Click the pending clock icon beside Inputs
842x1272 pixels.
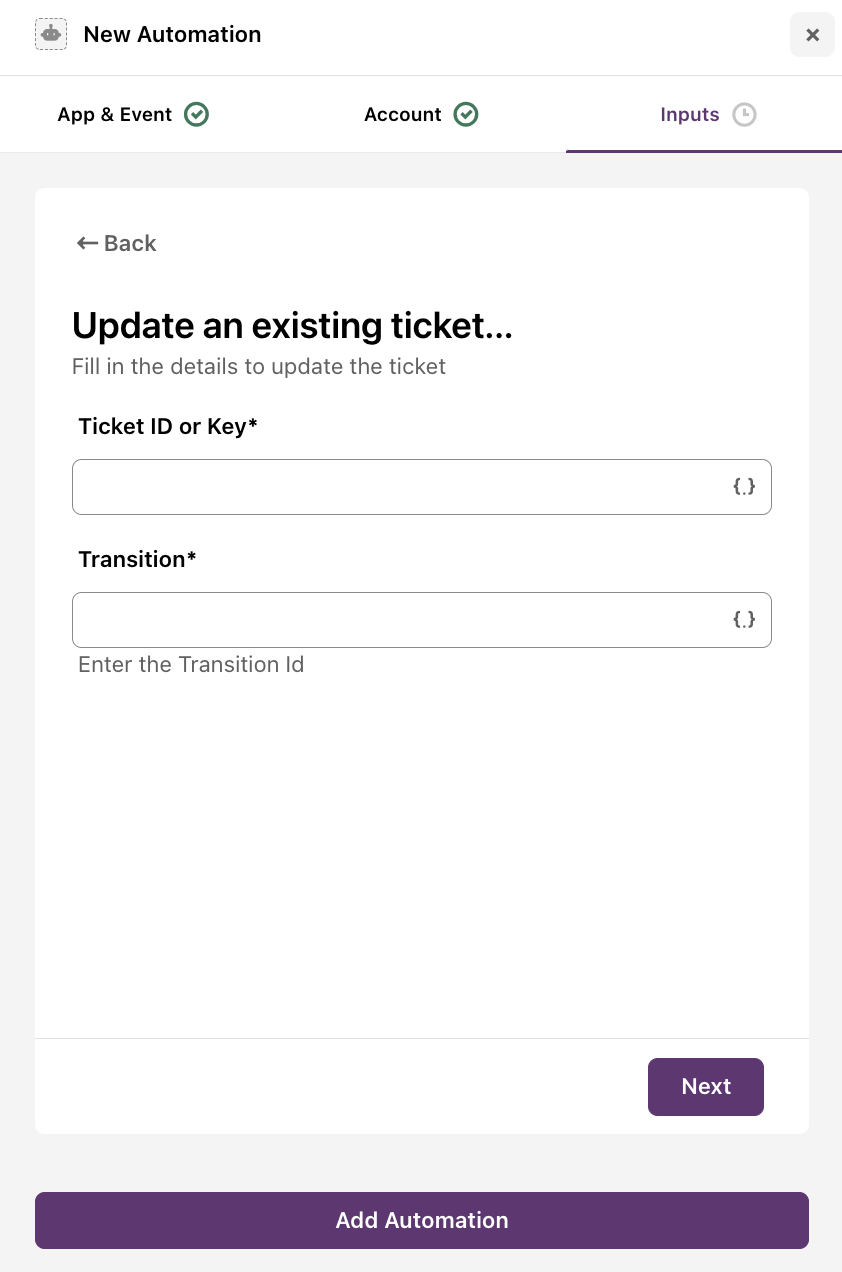pyautogui.click(x=744, y=114)
